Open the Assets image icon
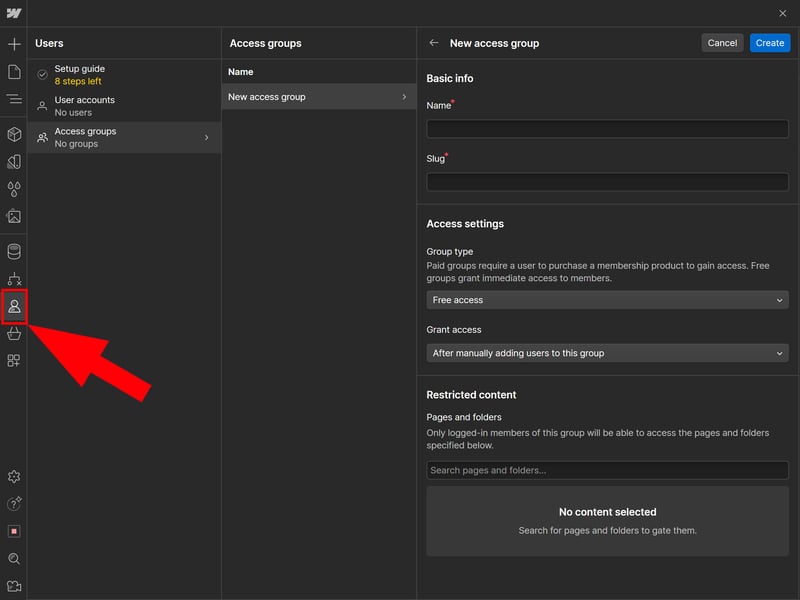 tap(14, 216)
